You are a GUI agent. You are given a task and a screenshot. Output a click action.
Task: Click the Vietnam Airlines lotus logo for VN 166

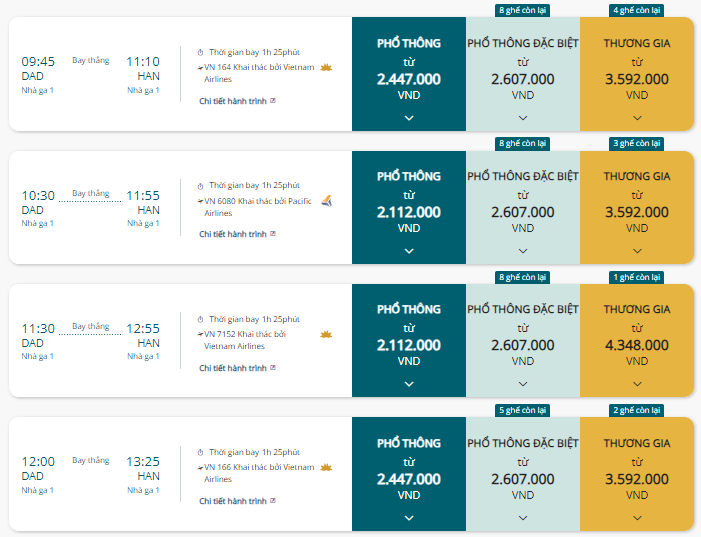tap(325, 467)
